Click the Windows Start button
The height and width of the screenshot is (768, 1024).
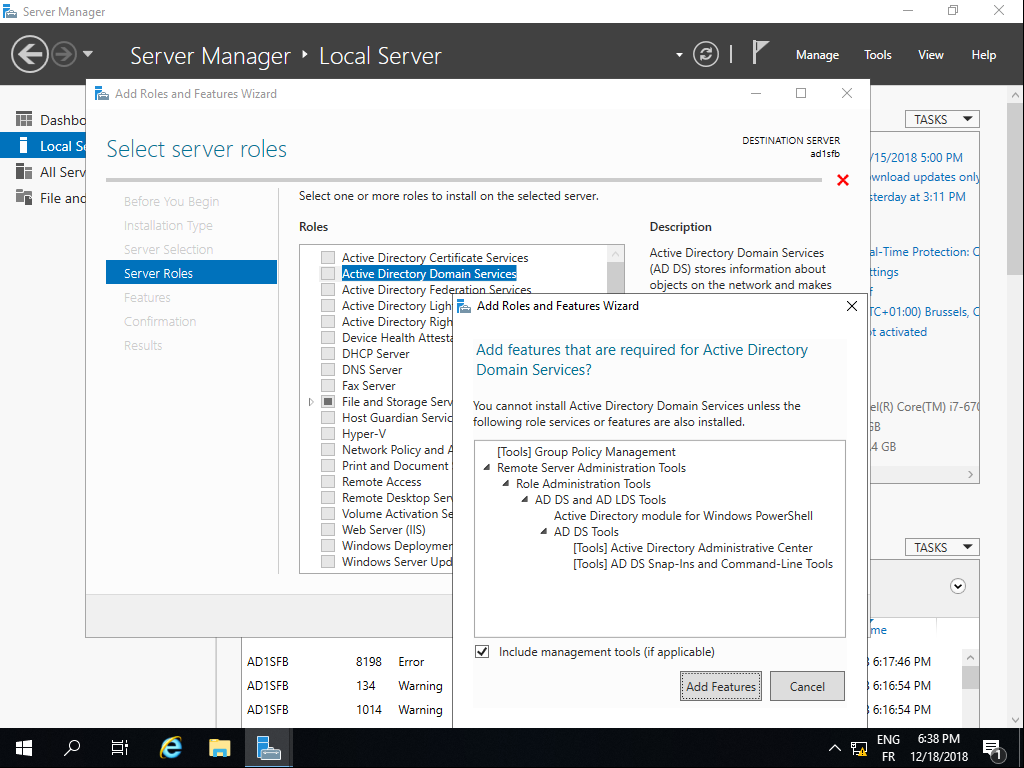tap(24, 747)
